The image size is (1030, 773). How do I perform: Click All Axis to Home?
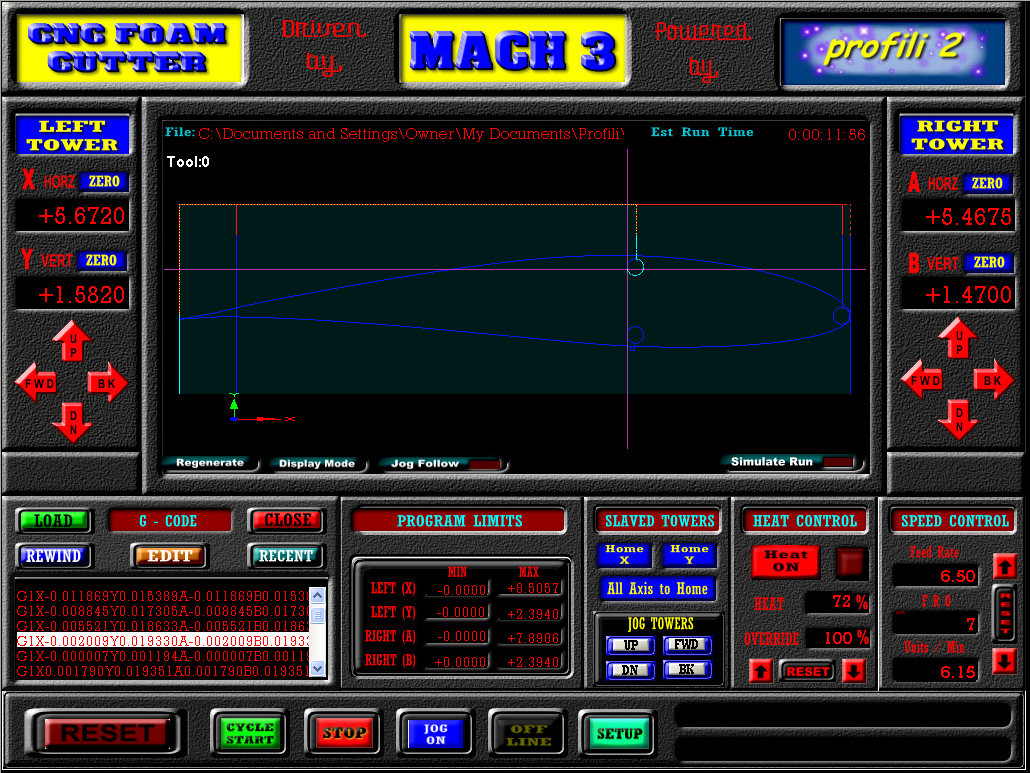coord(658,589)
